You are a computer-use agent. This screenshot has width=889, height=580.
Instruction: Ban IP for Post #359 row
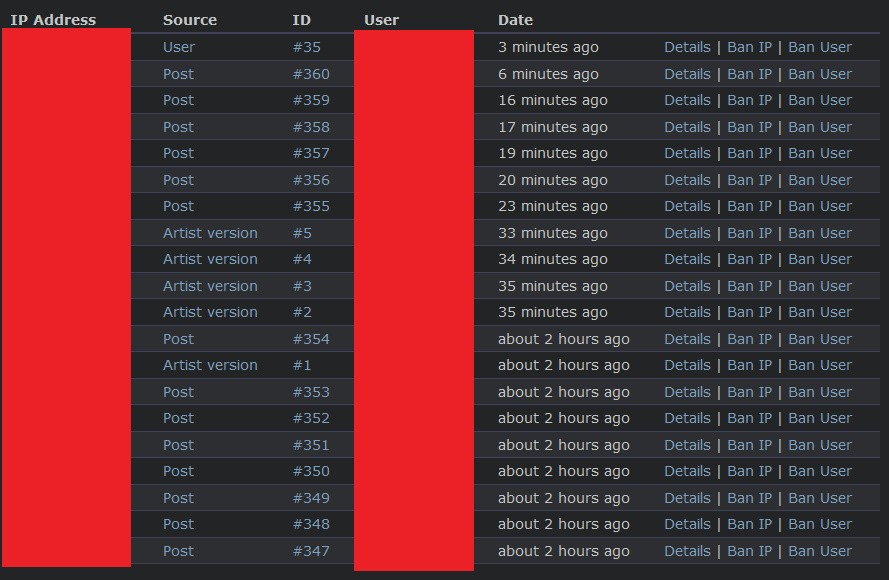[x=750, y=100]
